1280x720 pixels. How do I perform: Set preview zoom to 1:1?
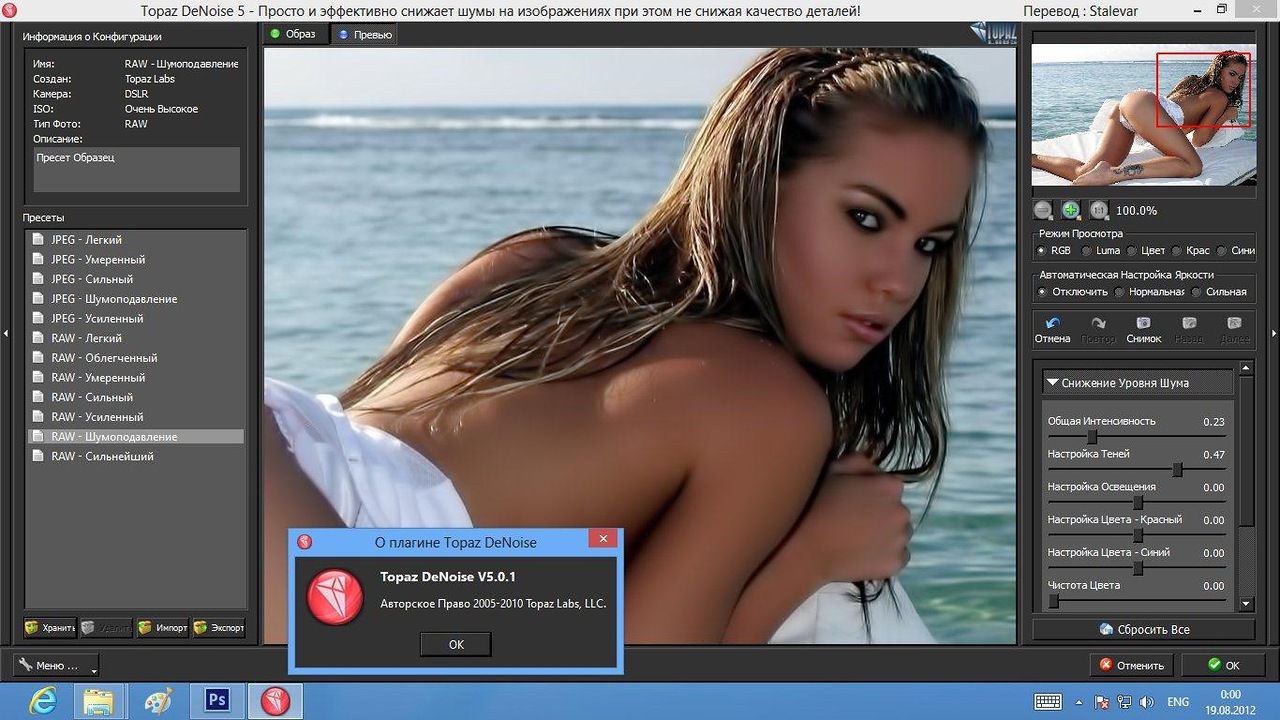(1099, 210)
